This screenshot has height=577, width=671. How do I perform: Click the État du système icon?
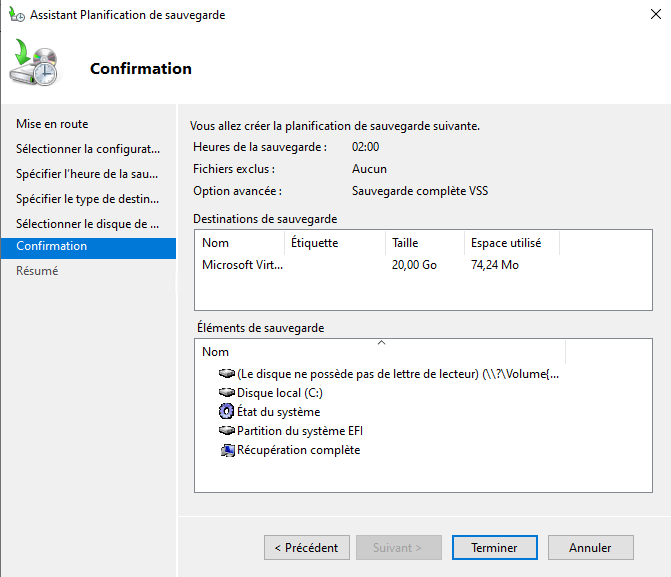tap(225, 412)
